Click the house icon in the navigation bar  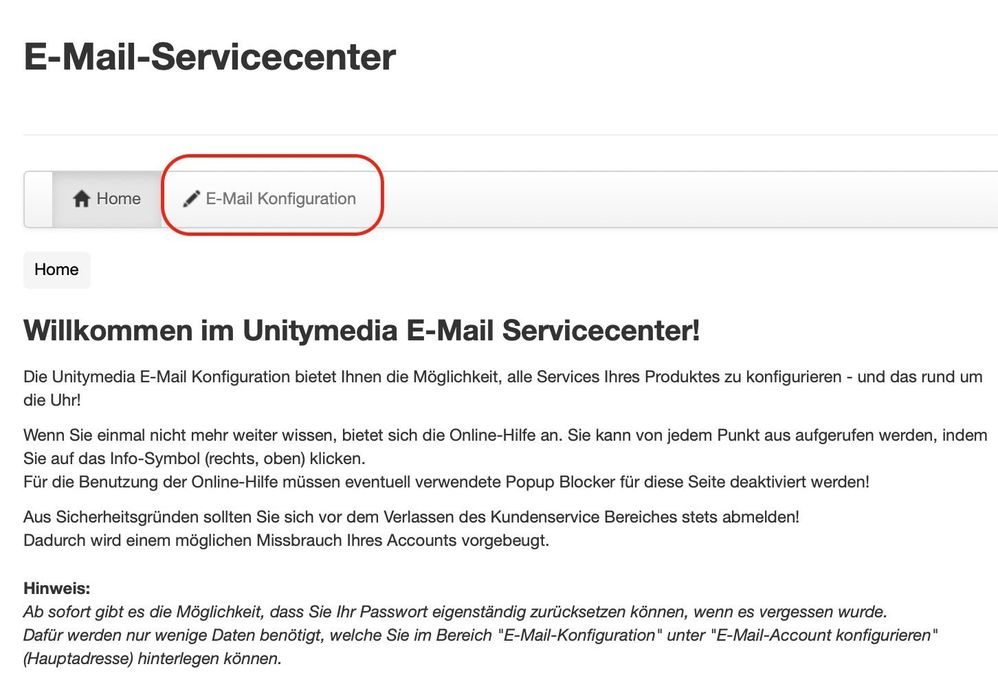coord(82,199)
